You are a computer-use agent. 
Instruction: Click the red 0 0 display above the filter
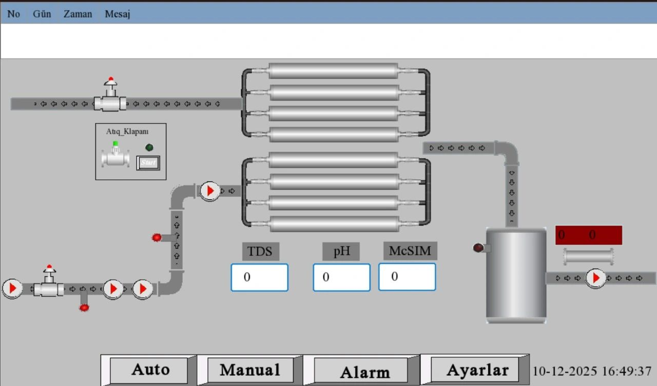pyautogui.click(x=589, y=235)
